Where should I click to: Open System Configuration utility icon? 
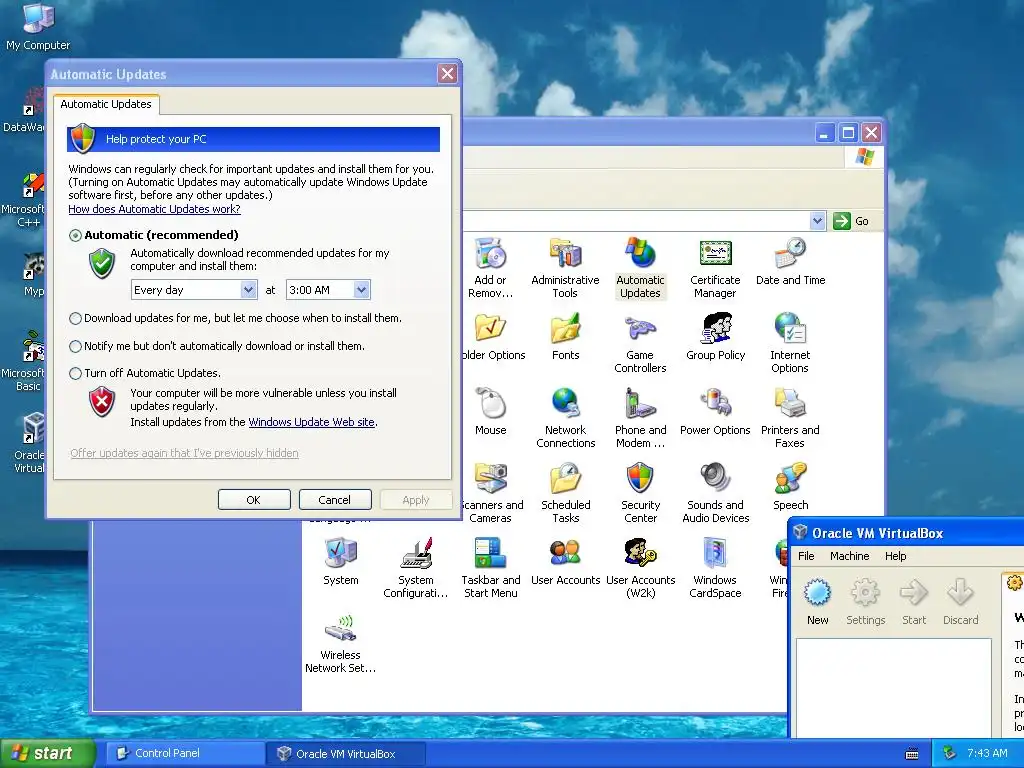click(x=415, y=568)
